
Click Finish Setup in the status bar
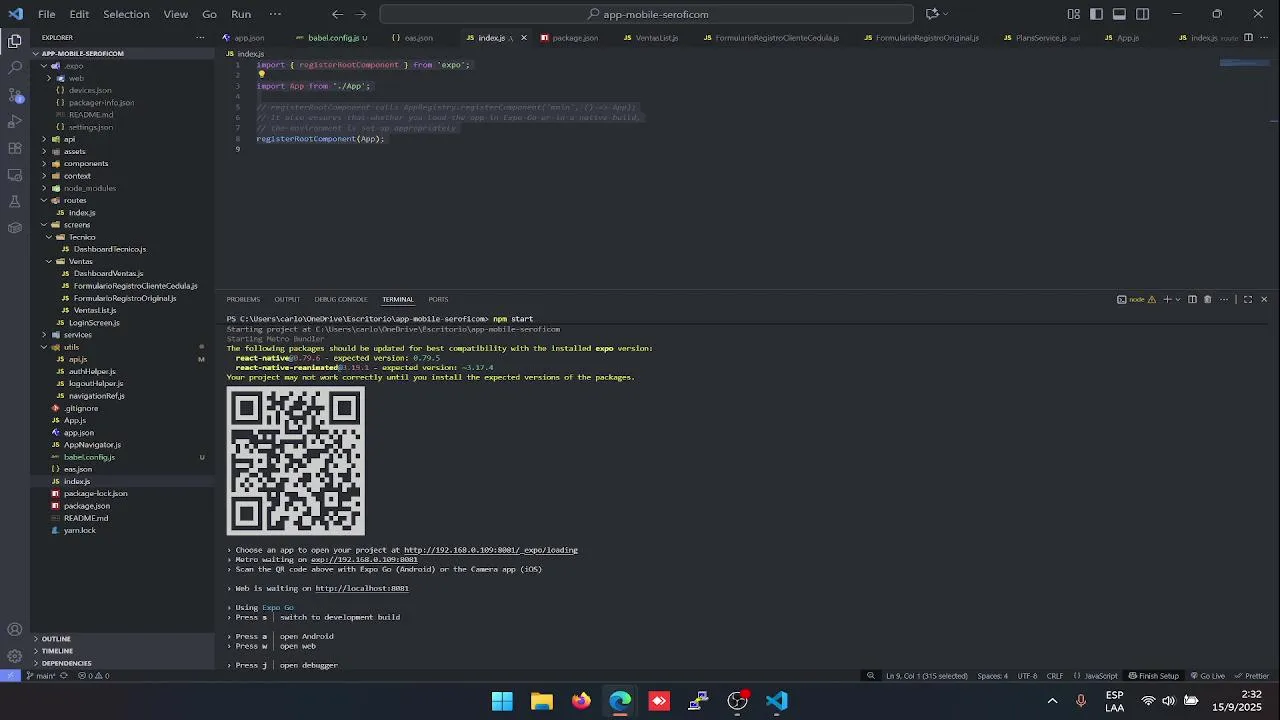click(1154, 676)
